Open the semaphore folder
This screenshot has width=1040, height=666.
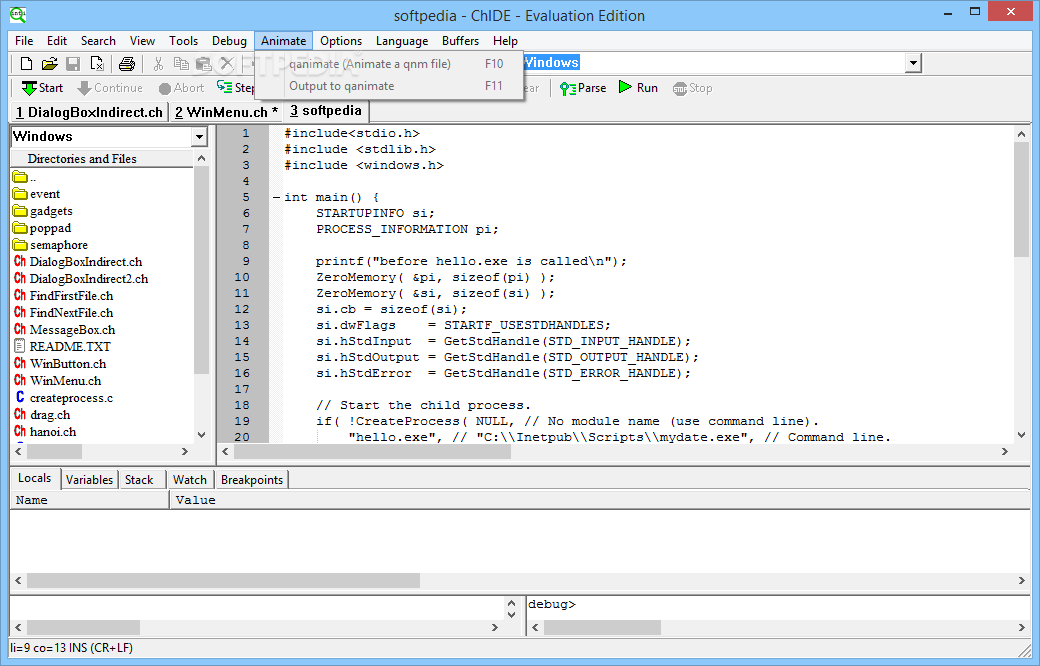50,245
